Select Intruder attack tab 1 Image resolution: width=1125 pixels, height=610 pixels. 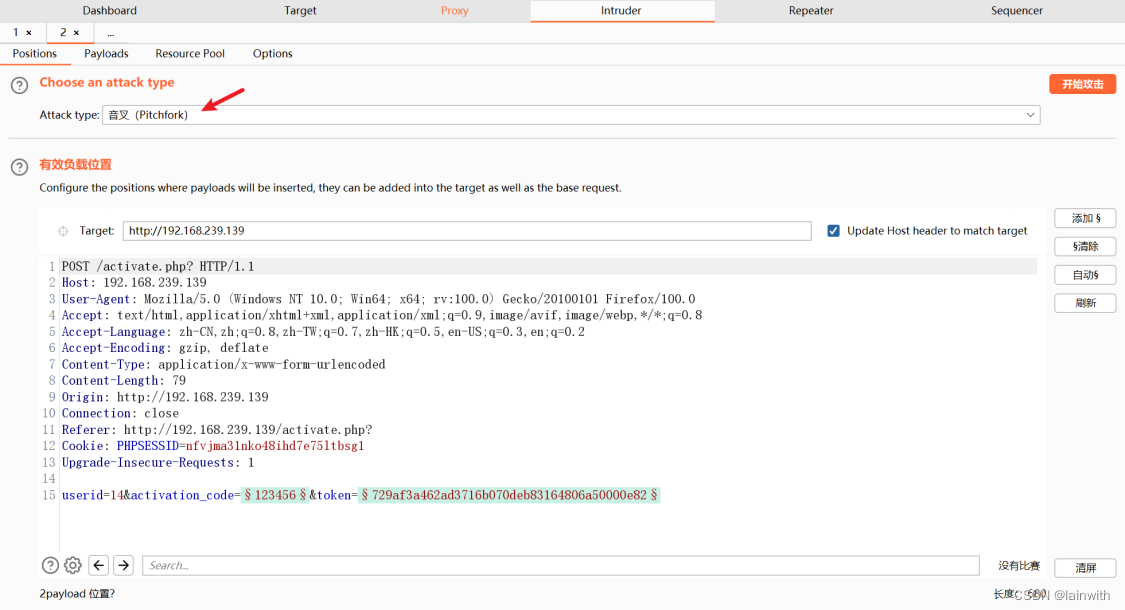click(16, 33)
